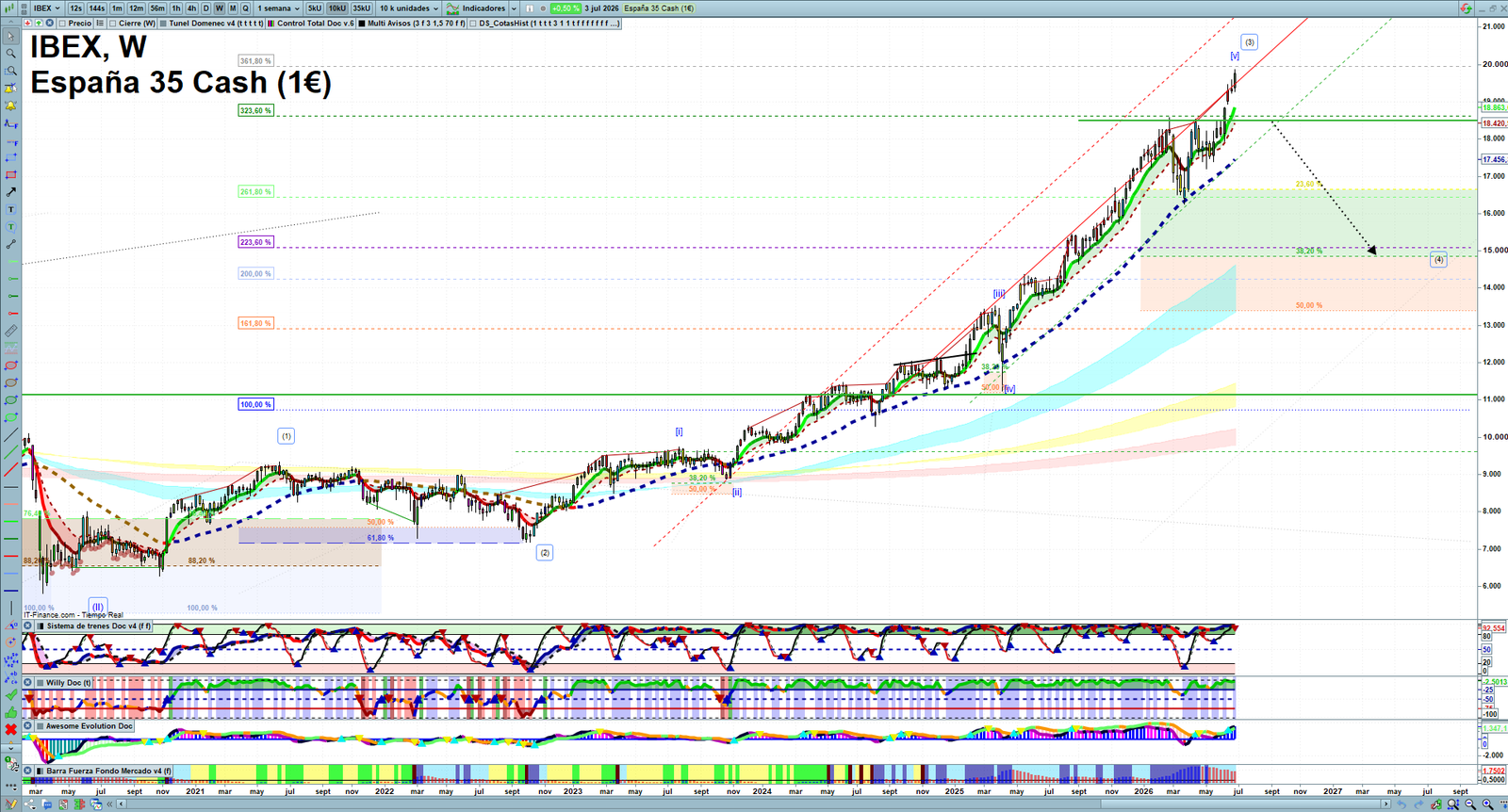Select the 4h timeframe
The image size is (1508, 812).
(x=191, y=8)
